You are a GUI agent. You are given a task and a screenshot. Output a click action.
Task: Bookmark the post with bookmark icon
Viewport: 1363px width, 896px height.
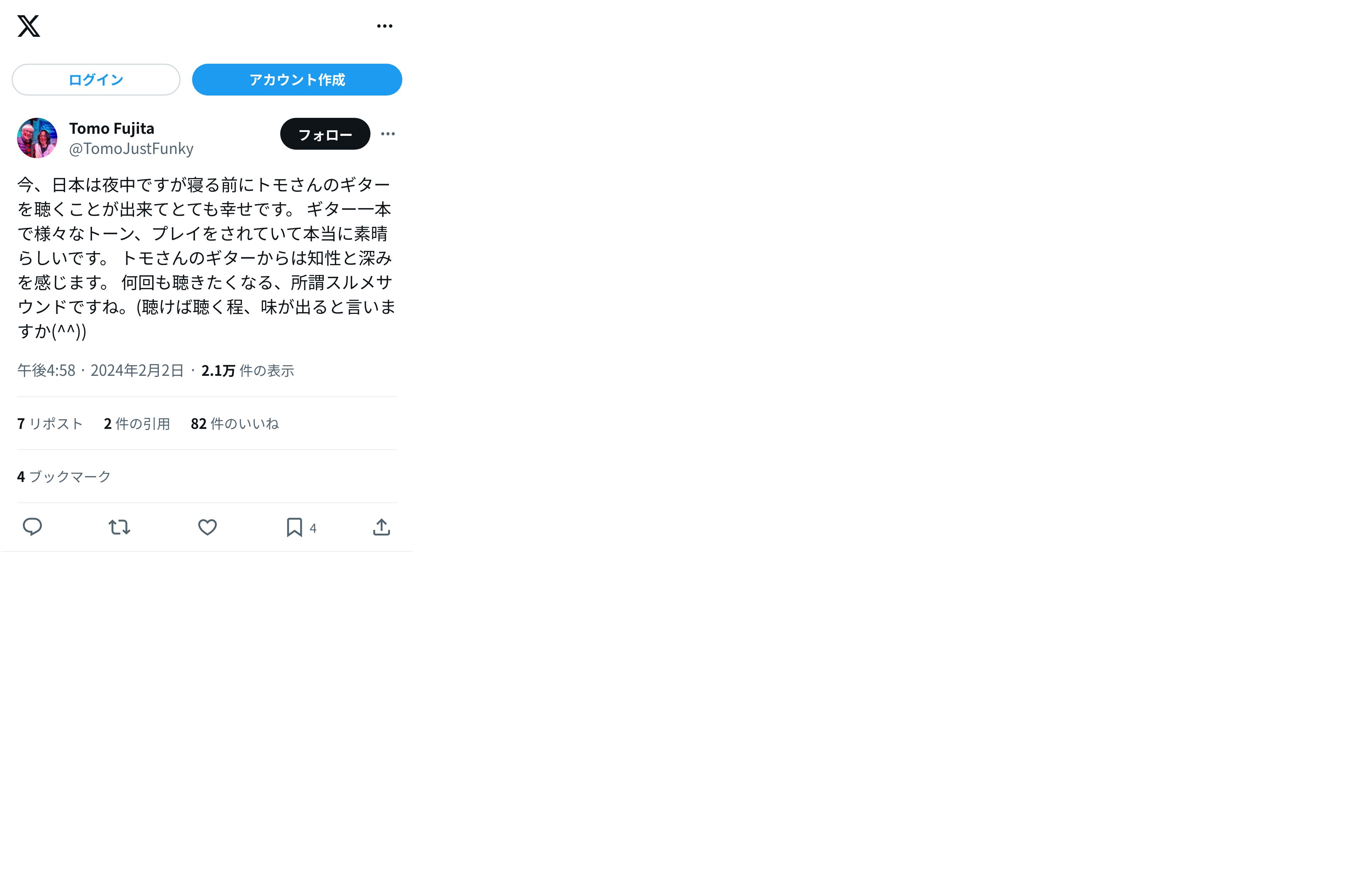[294, 527]
